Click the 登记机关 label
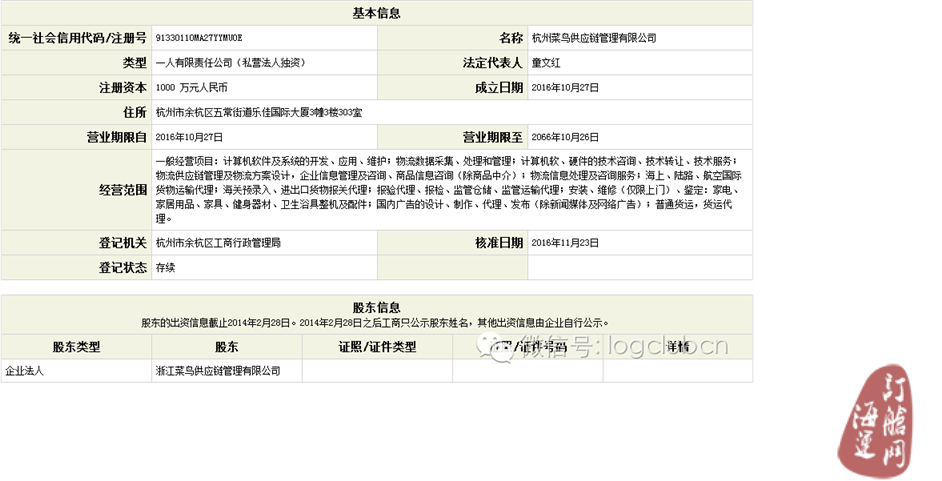The width and height of the screenshot is (942, 481). [123, 243]
